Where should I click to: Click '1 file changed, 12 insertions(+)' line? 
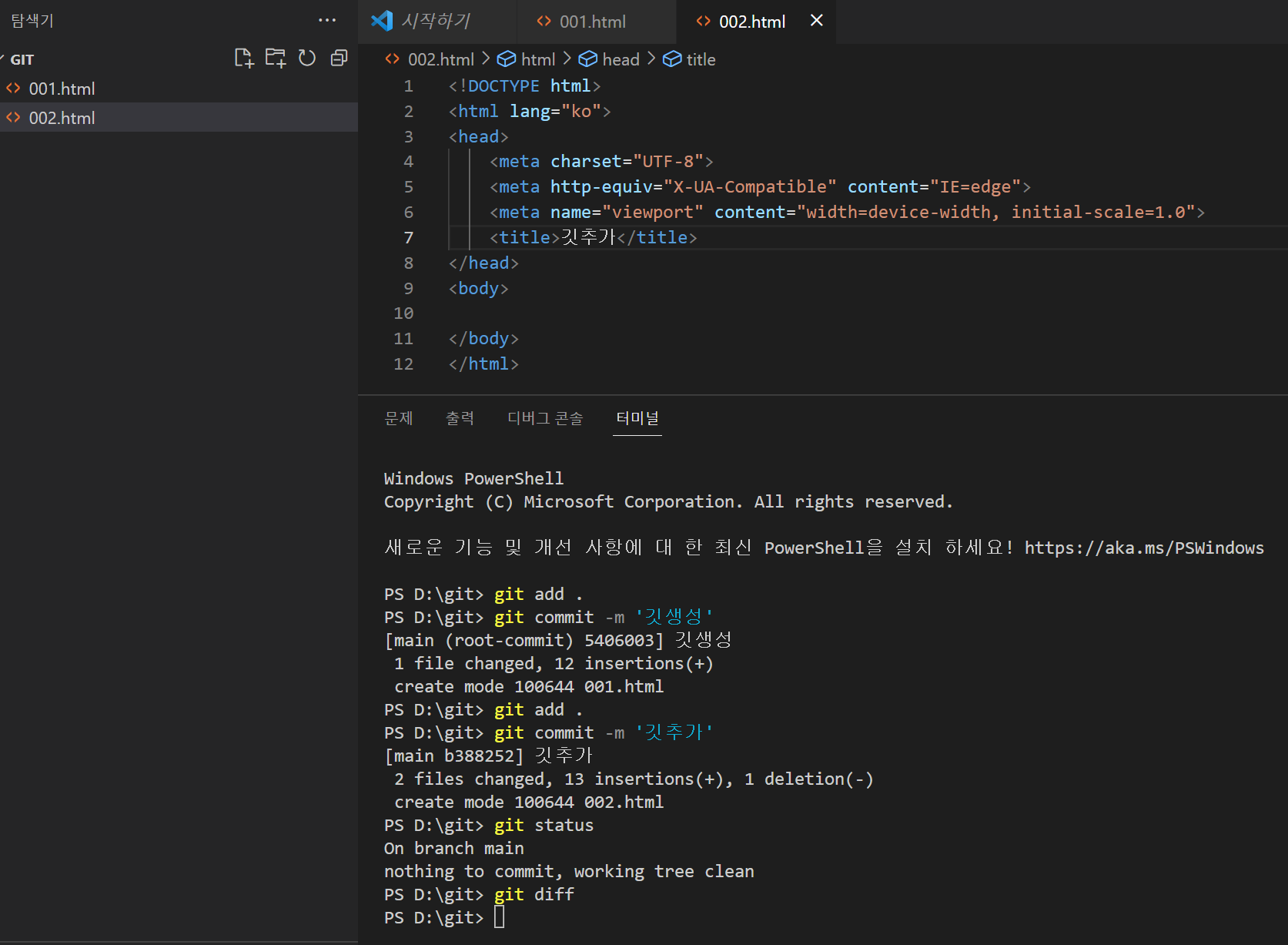pyautogui.click(x=554, y=664)
